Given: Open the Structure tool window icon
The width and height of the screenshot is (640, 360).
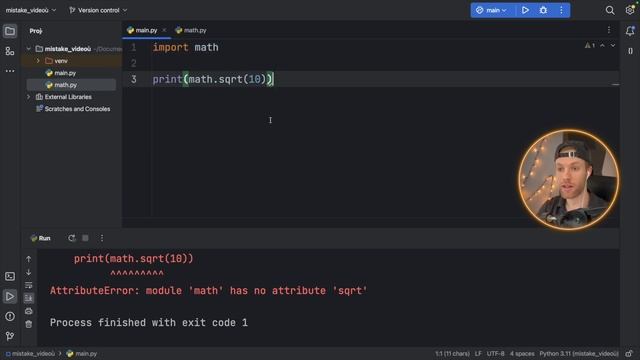Looking at the screenshot, I should click(x=10, y=51).
